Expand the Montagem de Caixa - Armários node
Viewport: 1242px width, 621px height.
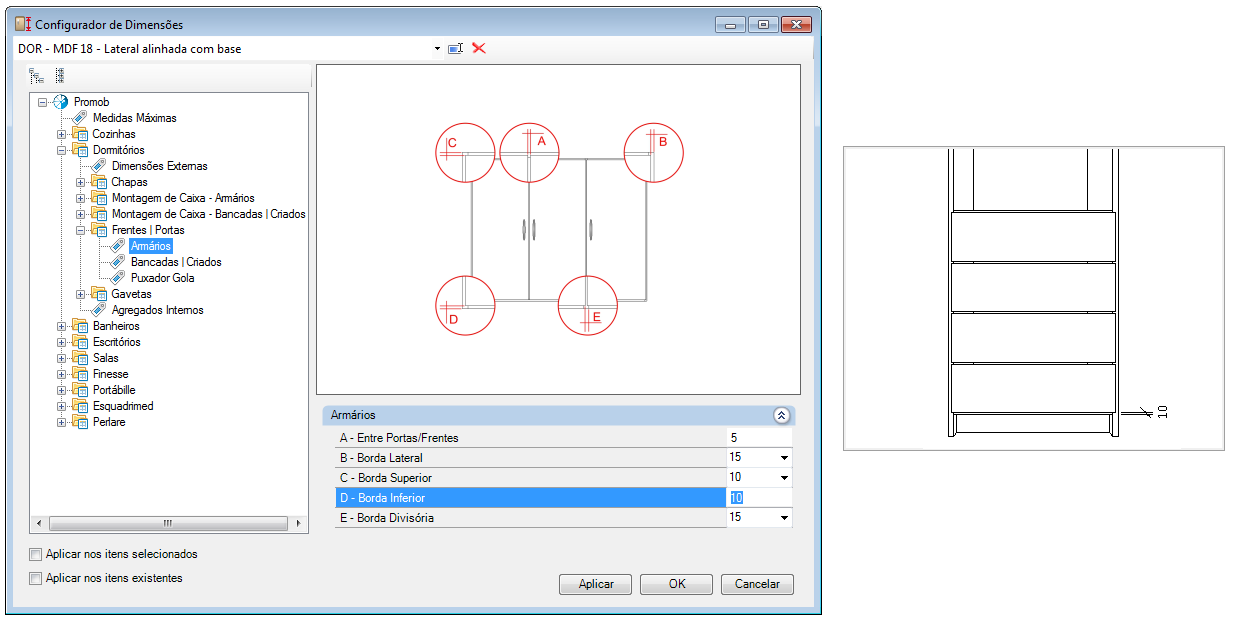tap(80, 198)
